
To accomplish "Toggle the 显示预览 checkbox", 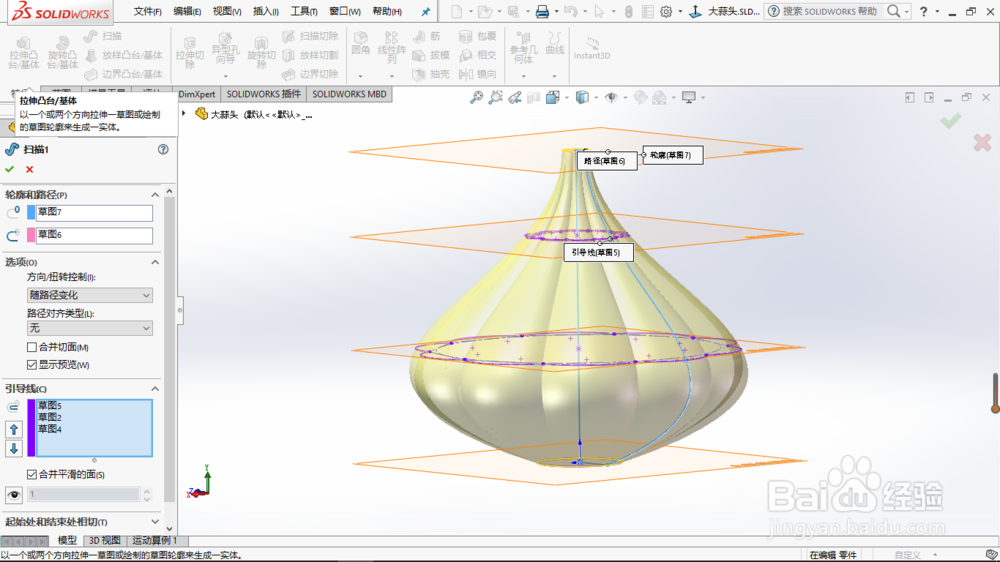I will tap(31, 365).
